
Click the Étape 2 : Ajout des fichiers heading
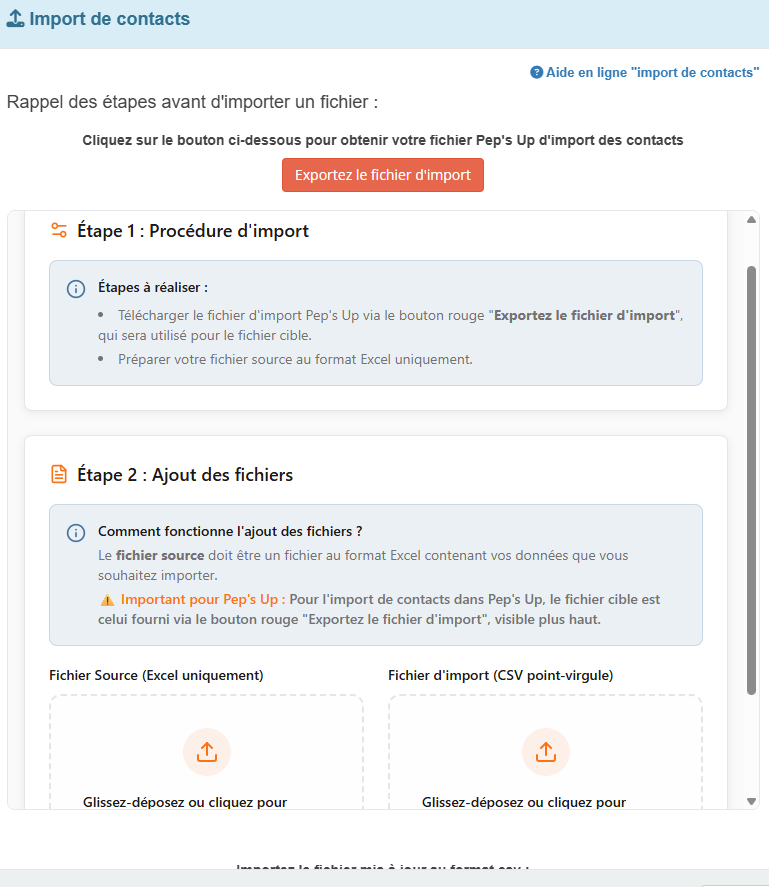[x=185, y=475]
